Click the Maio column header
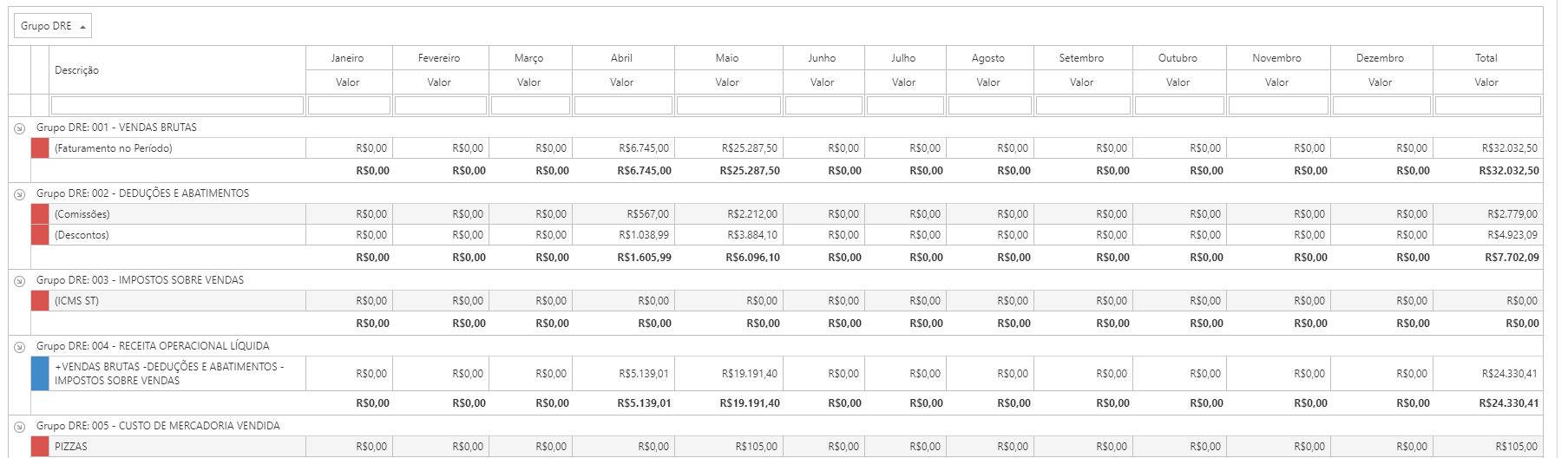 point(727,58)
